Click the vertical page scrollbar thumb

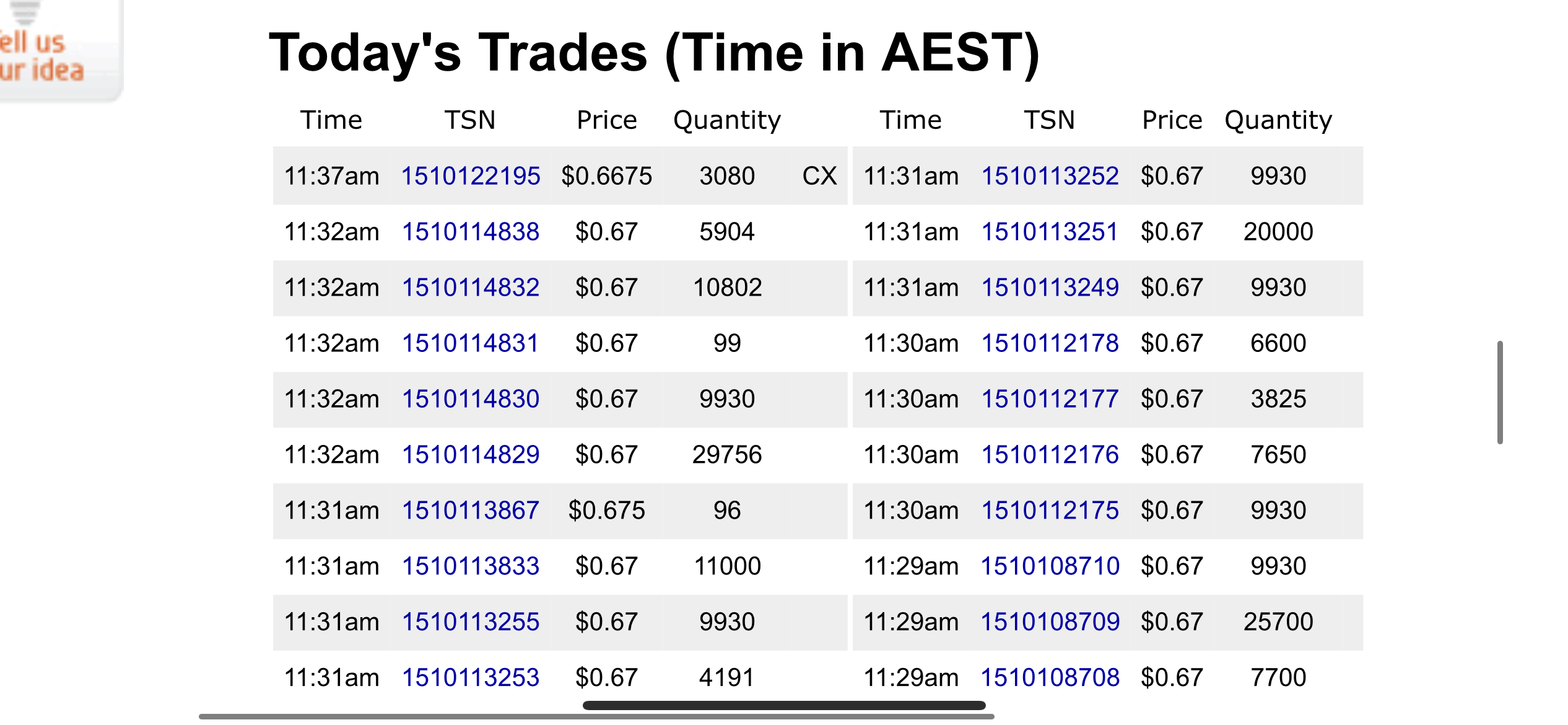click(x=1500, y=392)
